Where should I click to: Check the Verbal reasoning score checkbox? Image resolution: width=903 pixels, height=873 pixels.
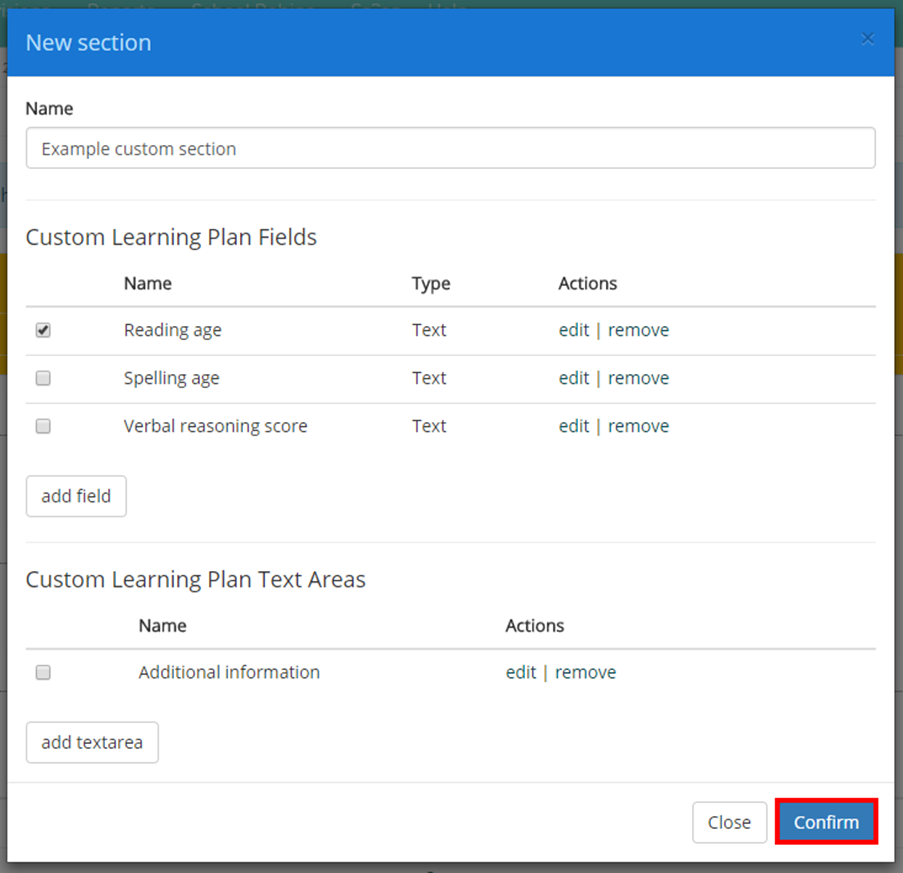tap(42, 425)
